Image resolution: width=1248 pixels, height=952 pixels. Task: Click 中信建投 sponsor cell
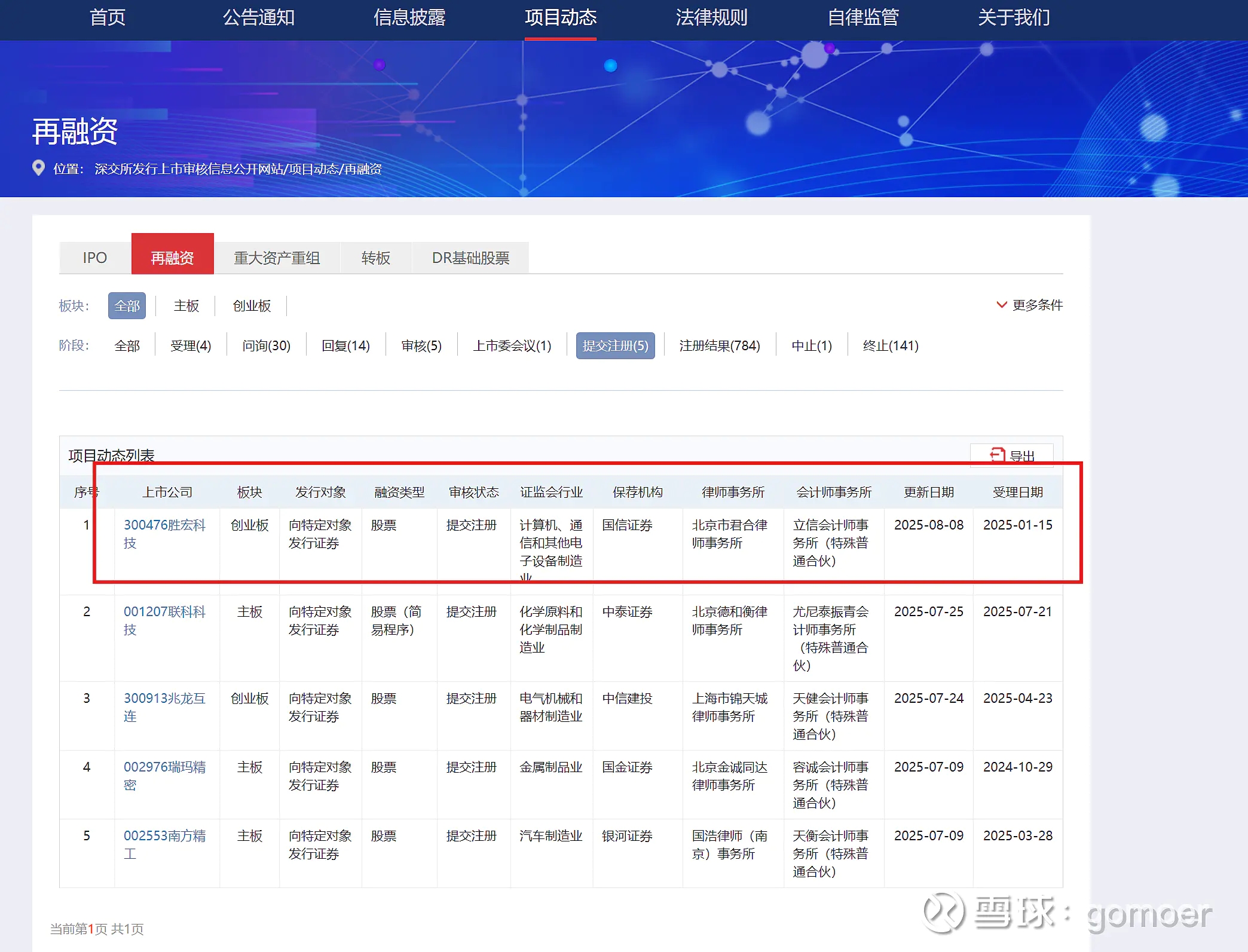point(627,698)
